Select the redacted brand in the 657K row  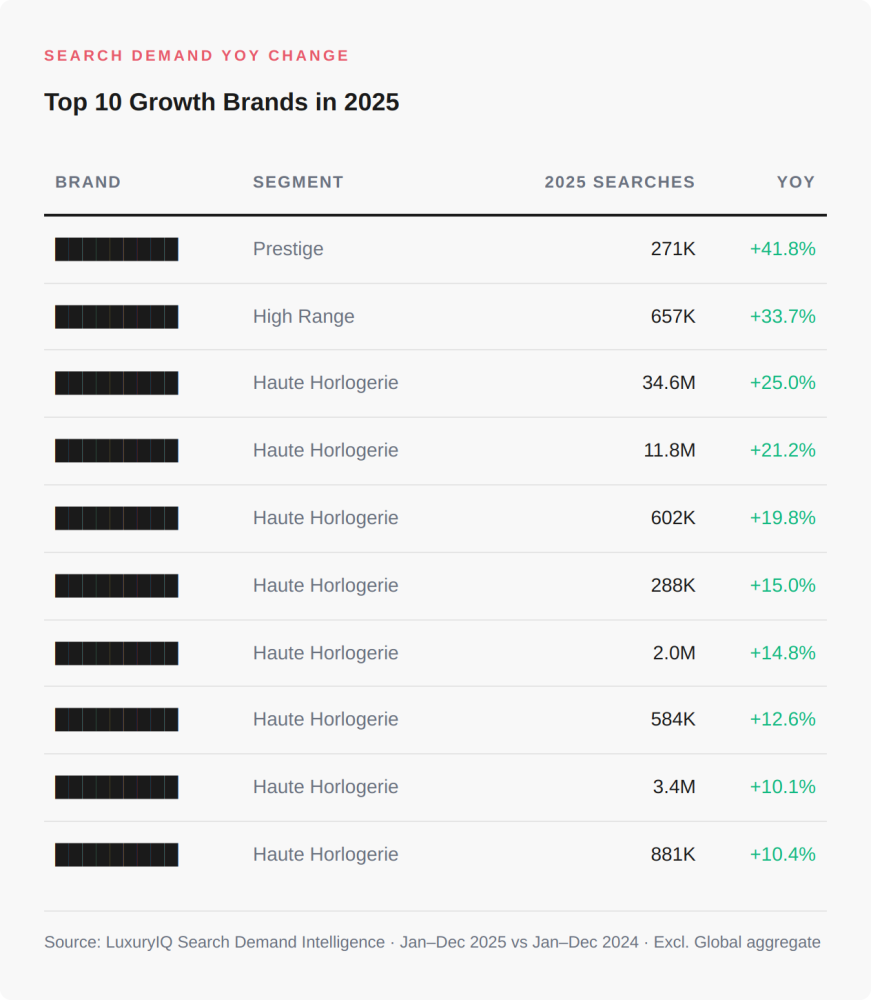pos(117,317)
